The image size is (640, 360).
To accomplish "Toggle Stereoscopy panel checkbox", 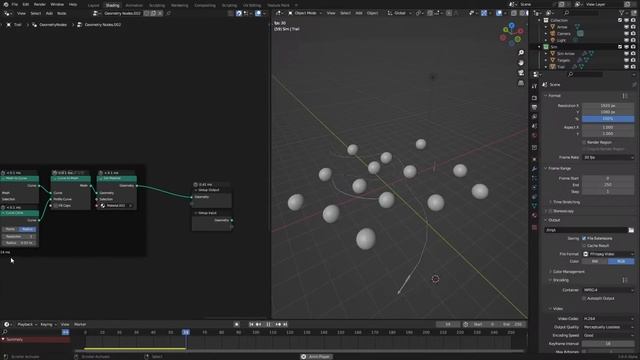I will point(551,211).
